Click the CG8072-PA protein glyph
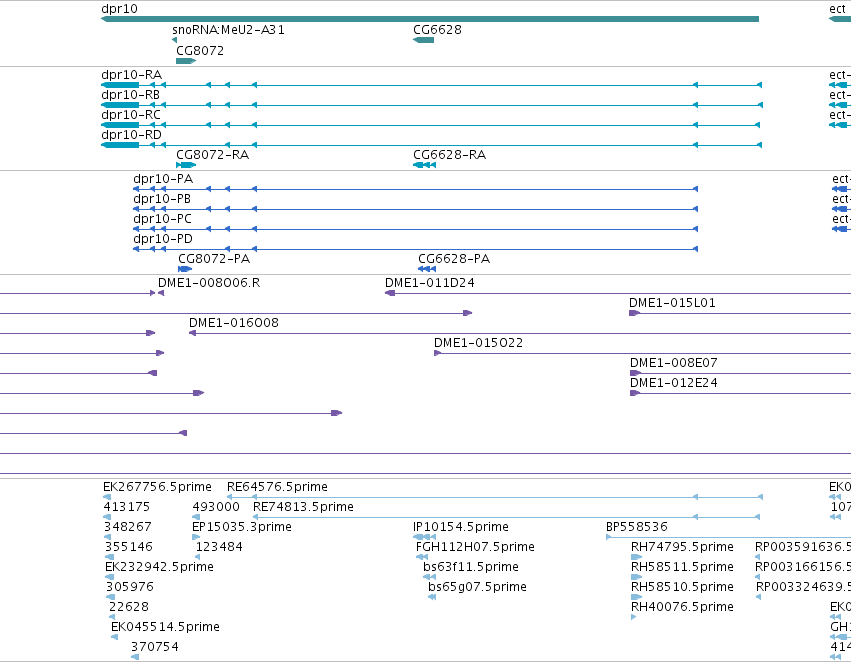 pos(185,269)
